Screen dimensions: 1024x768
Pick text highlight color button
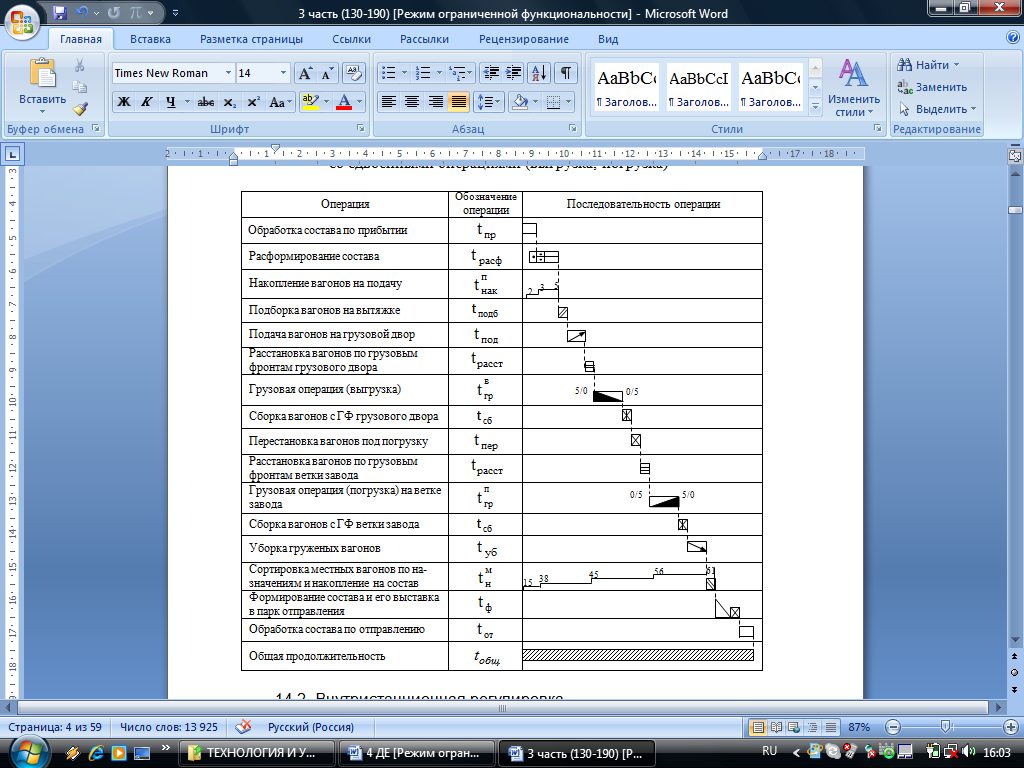pos(310,102)
